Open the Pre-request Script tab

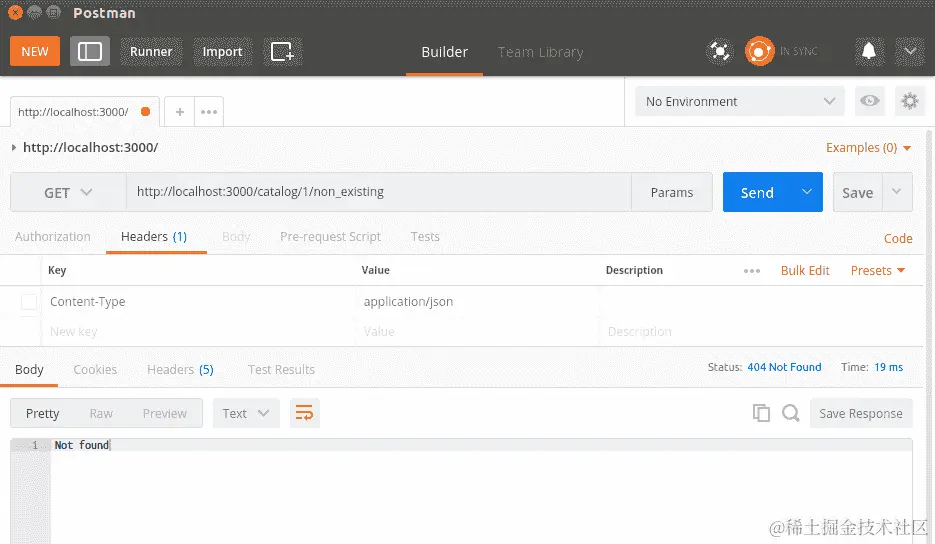(x=330, y=237)
